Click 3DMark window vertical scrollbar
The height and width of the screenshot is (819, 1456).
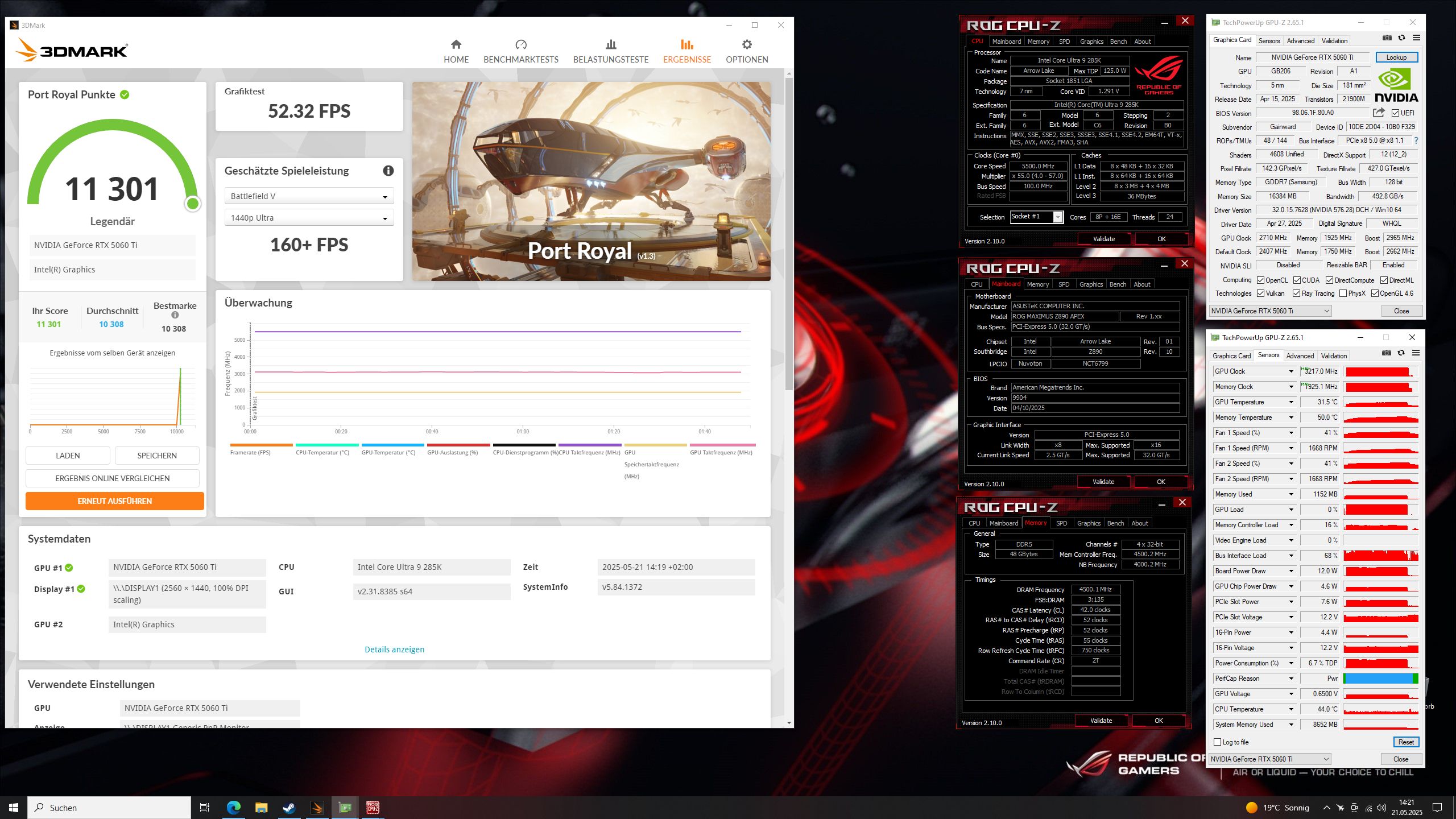pos(789,233)
